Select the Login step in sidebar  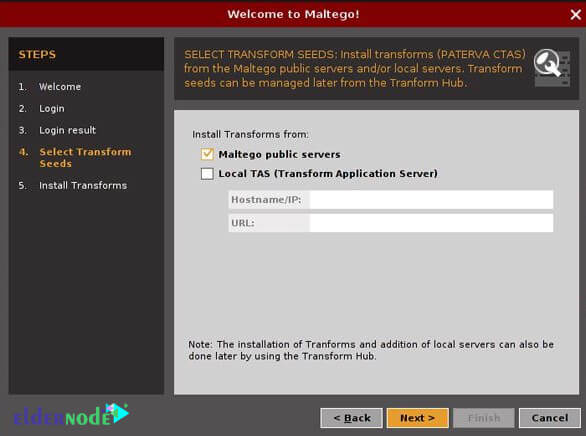tap(52, 109)
